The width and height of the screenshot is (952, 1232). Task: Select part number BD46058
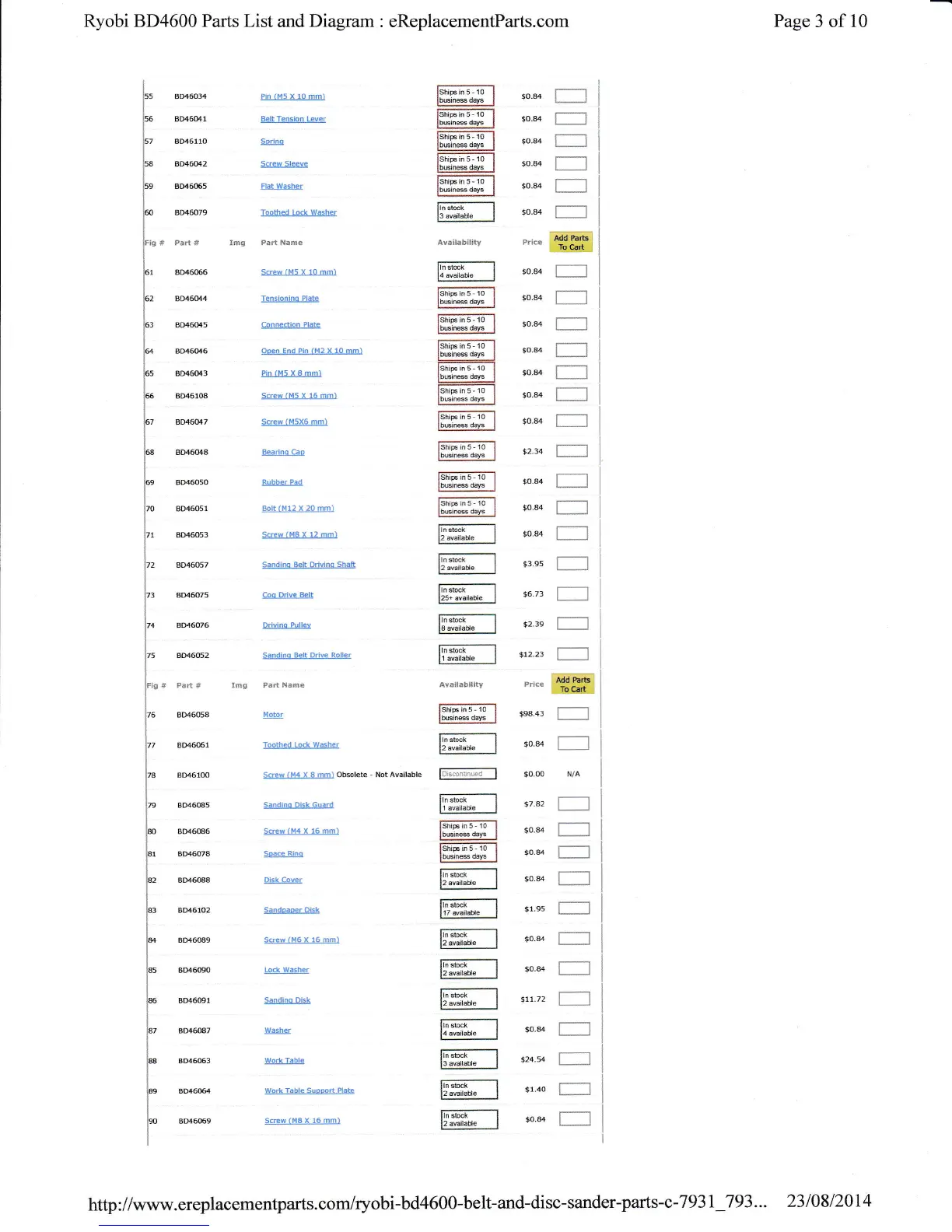193,715
